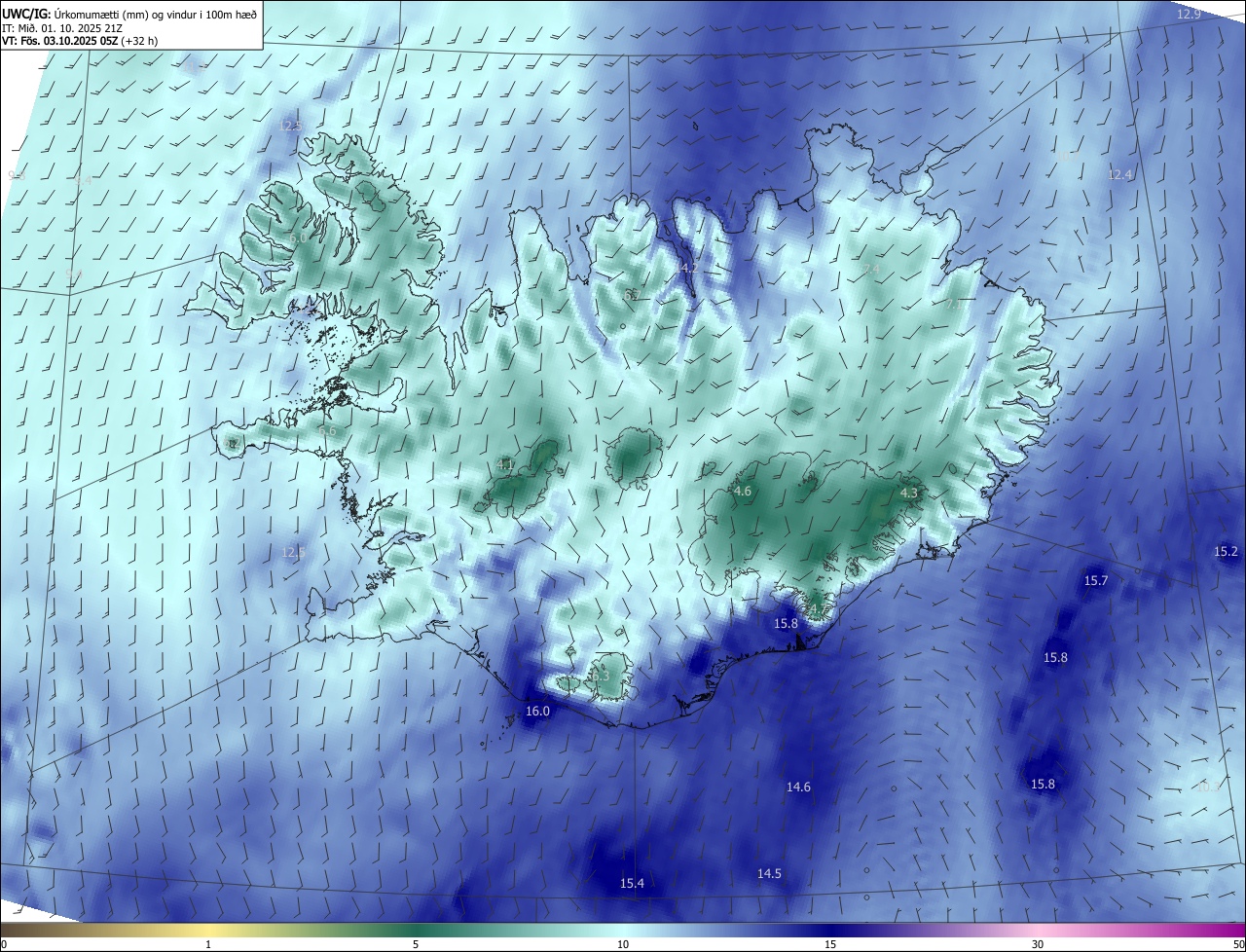The image size is (1246, 952).
Task: Click the 6.0 value in the Westfjords
Action: tap(299, 238)
